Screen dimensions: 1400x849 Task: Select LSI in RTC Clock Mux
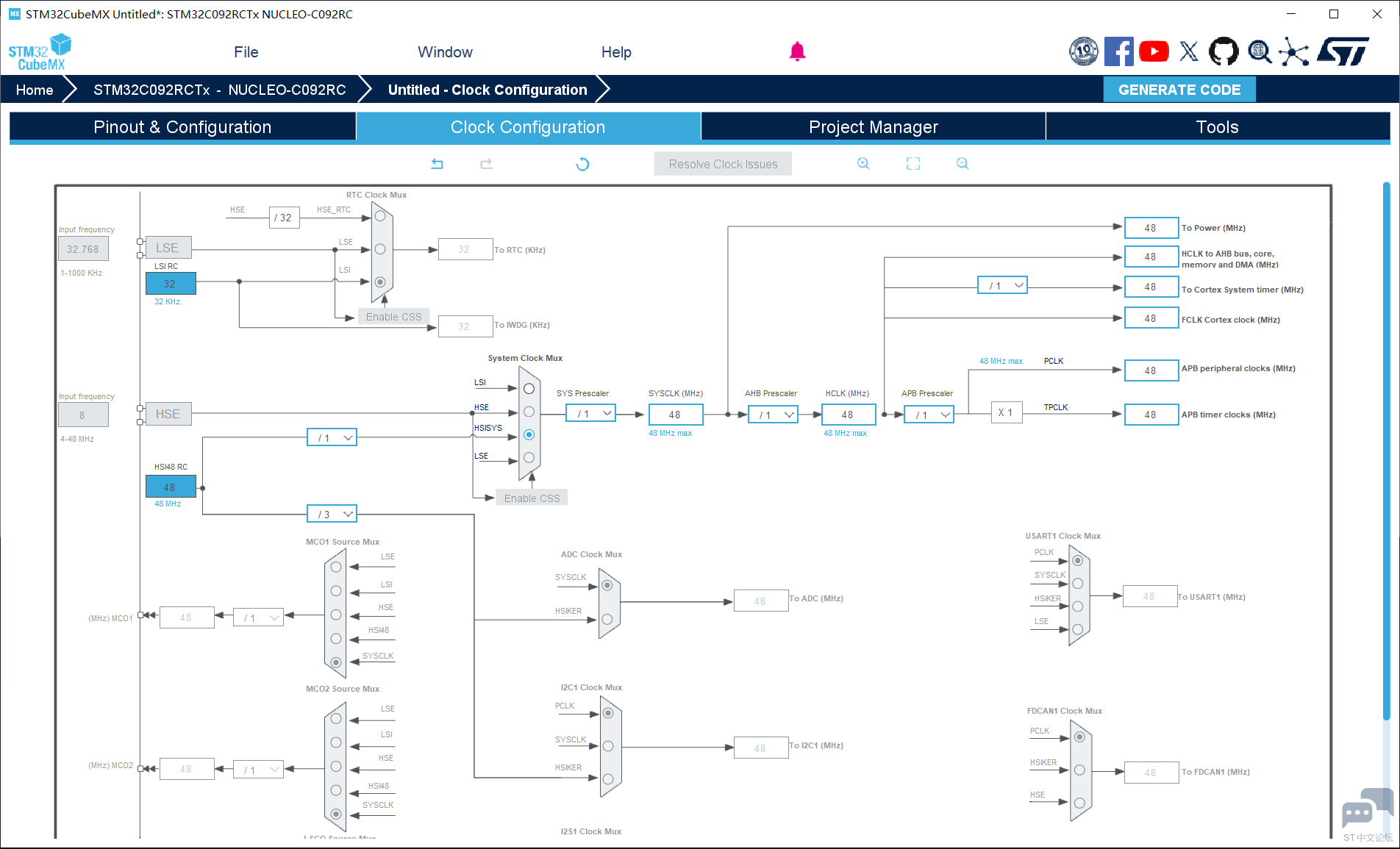380,282
